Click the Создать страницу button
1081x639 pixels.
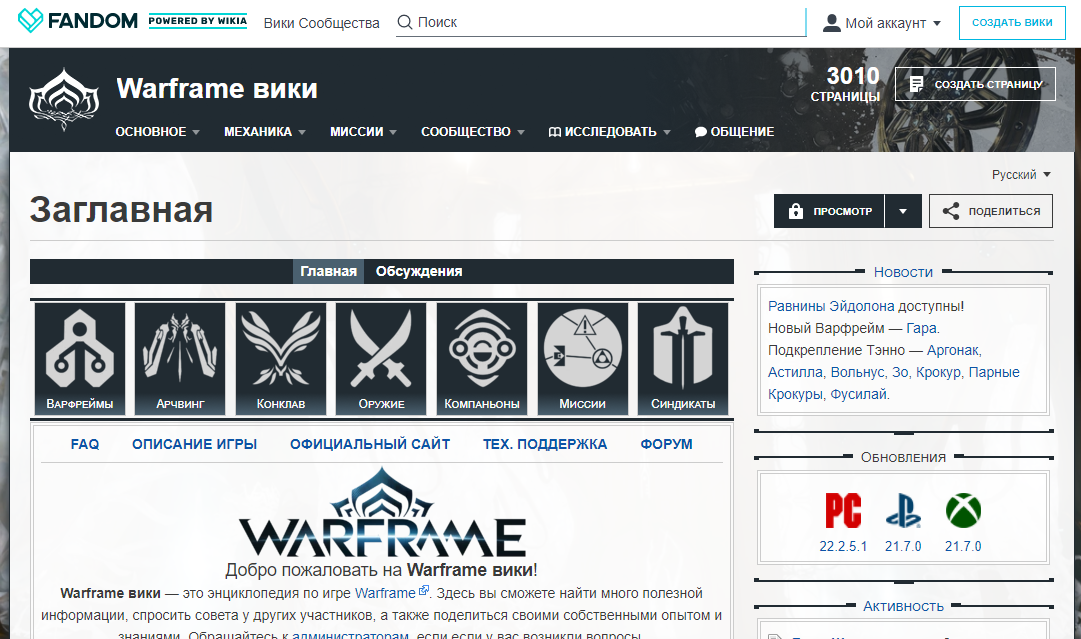975,85
